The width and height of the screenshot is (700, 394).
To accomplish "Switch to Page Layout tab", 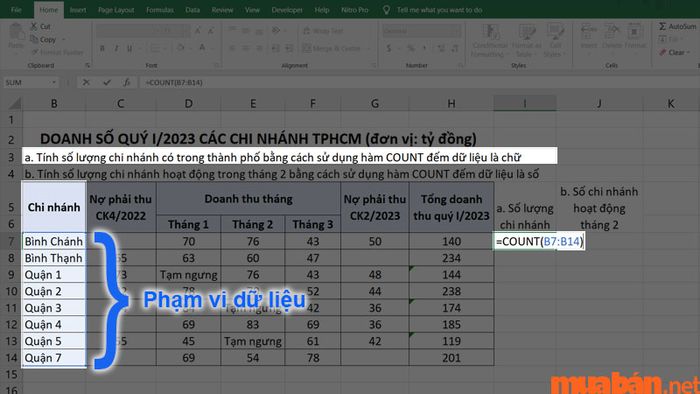I will click(116, 9).
